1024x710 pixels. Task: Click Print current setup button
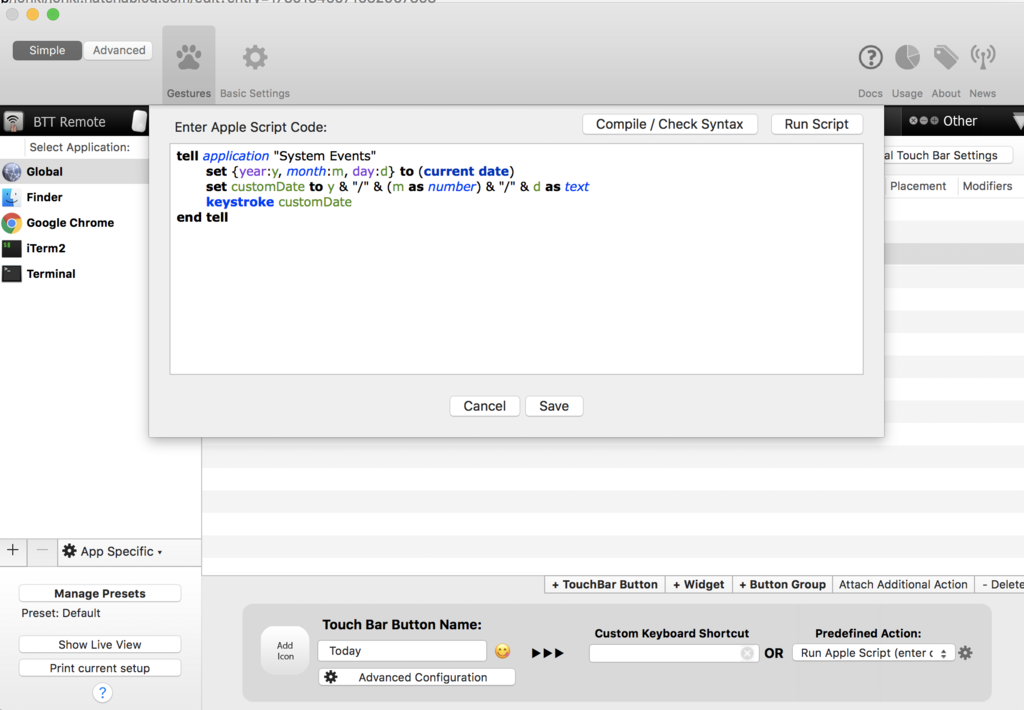coord(100,668)
